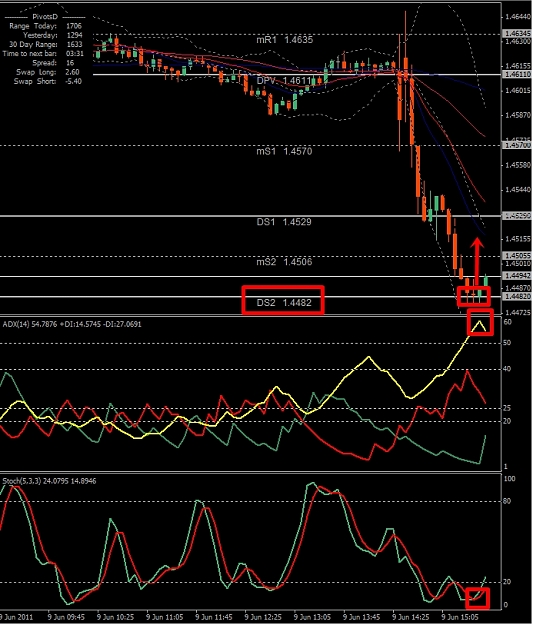
Task: Click the 9 Jun 13:05 time label
Action: [312, 617]
